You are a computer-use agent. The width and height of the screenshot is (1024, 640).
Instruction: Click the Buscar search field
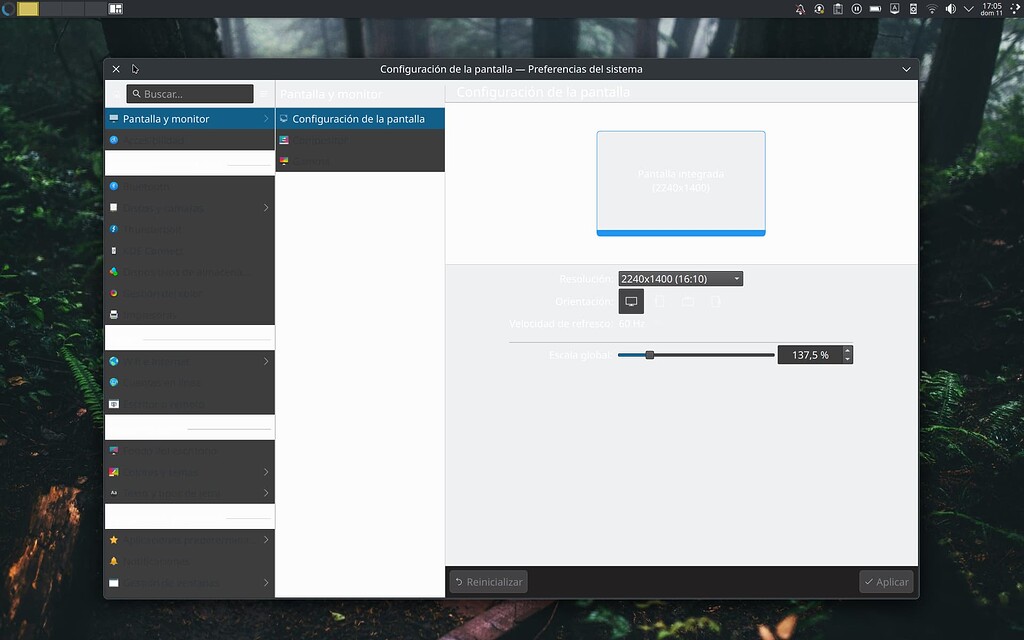pyautogui.click(x=190, y=93)
